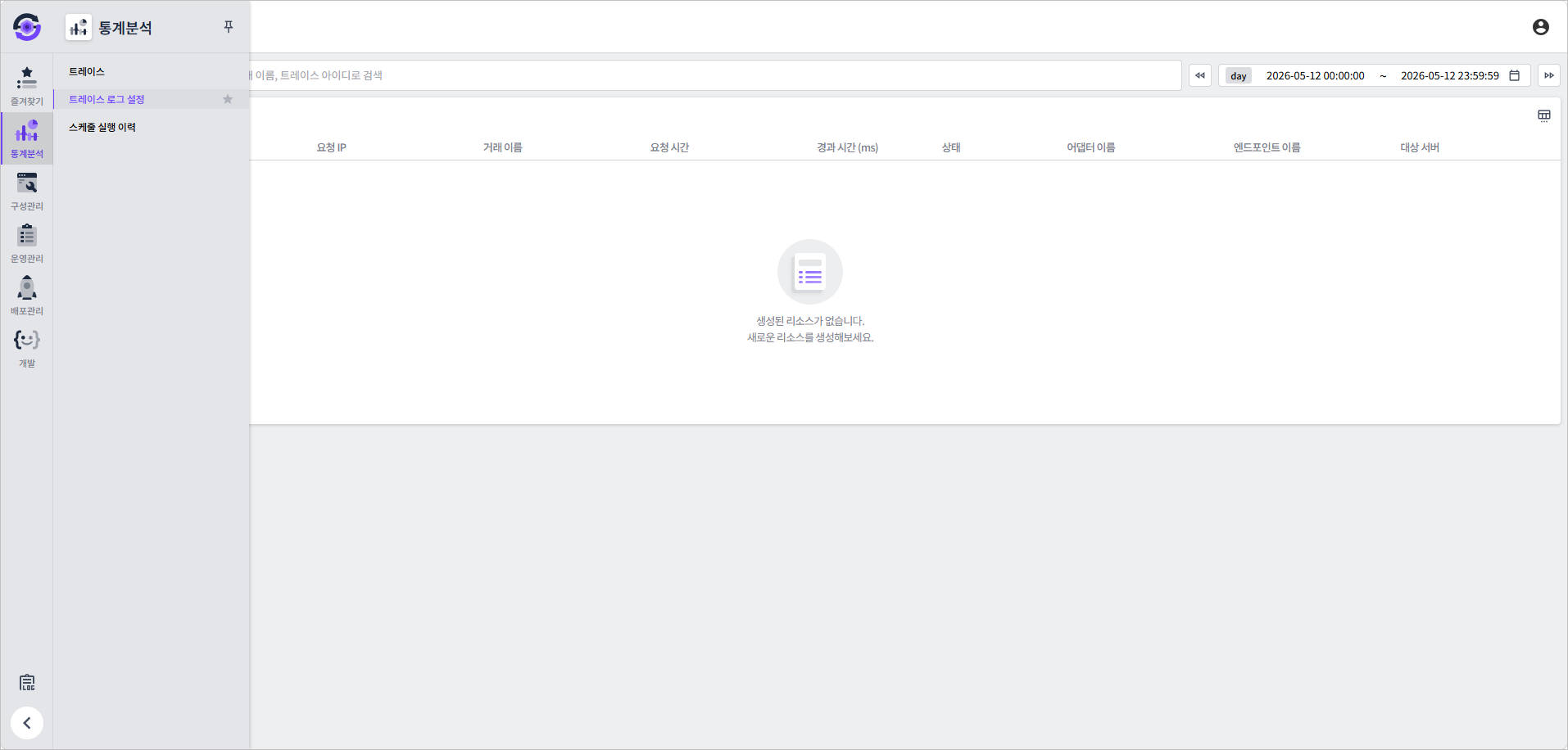Favorite 트레이스 로그 설정 with the star
The height and width of the screenshot is (750, 1568).
(x=228, y=99)
